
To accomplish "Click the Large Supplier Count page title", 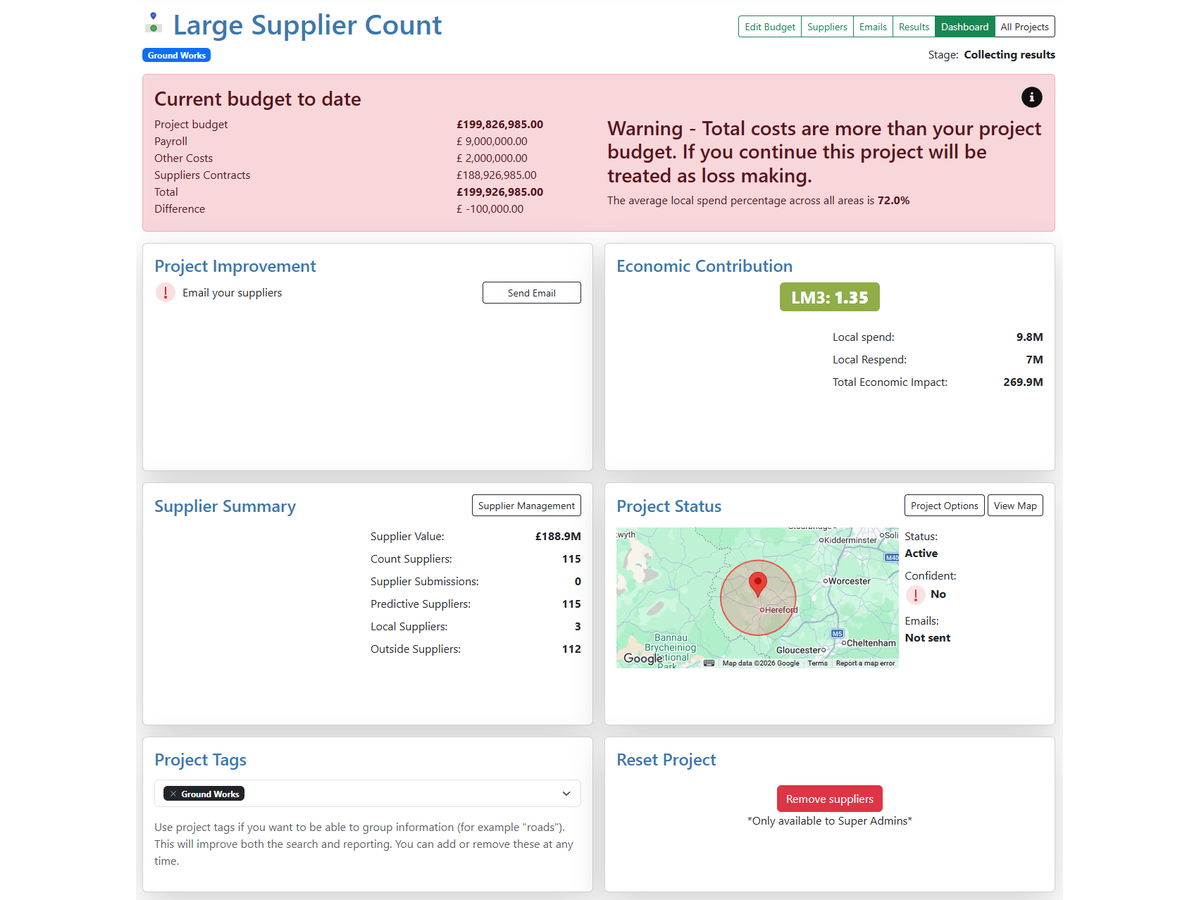I will pyautogui.click(x=307, y=25).
